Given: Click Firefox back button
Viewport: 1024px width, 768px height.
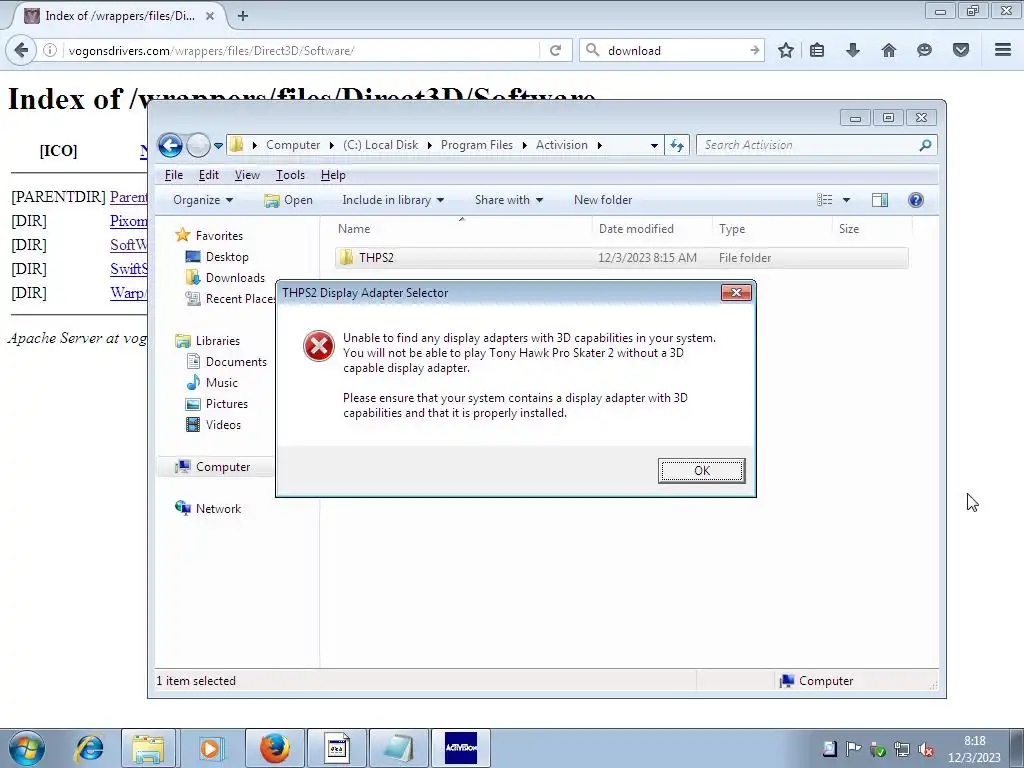Looking at the screenshot, I should click(21, 50).
